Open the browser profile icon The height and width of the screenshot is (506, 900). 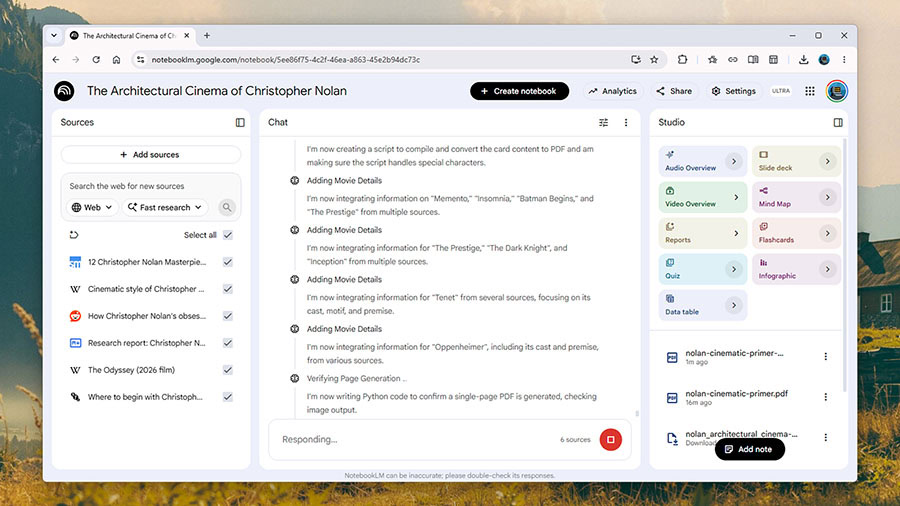(824, 60)
